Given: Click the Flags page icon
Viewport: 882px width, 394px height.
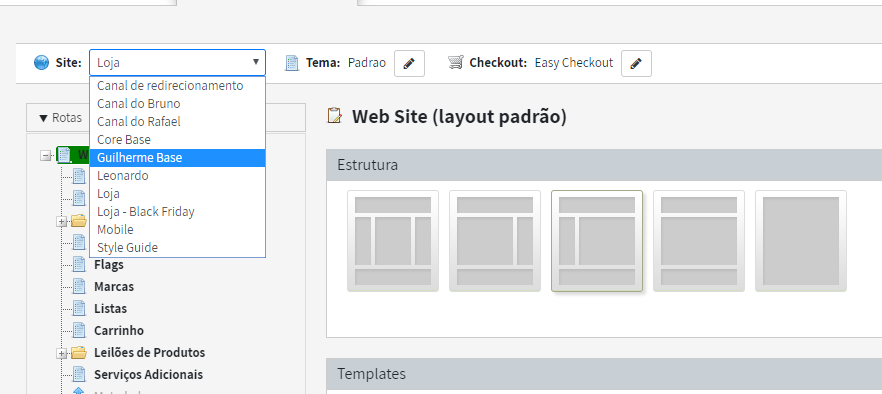Looking at the screenshot, I should (80, 265).
